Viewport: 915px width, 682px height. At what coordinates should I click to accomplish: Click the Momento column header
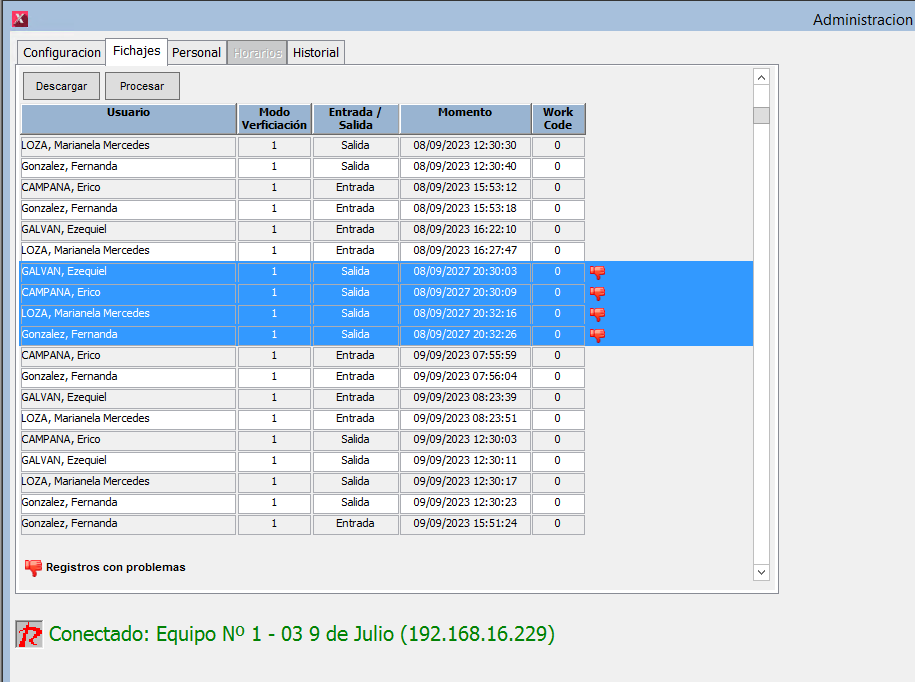pos(465,119)
